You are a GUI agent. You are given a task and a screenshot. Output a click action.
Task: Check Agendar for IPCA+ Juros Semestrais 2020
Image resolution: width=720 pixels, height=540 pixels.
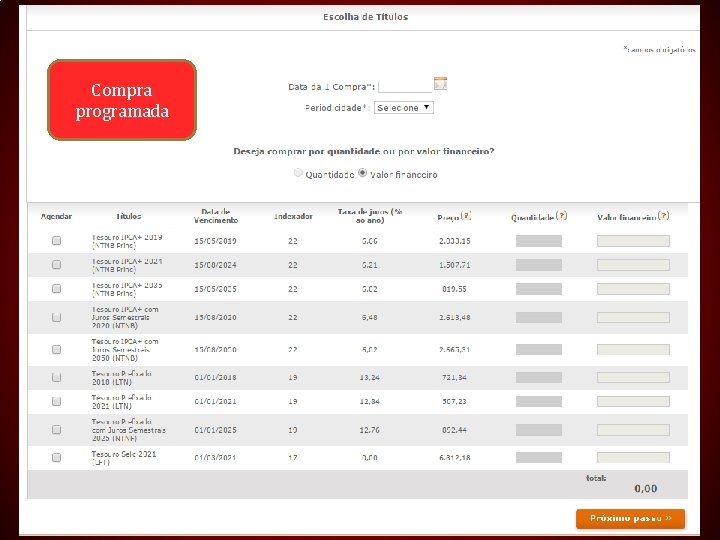(x=56, y=317)
